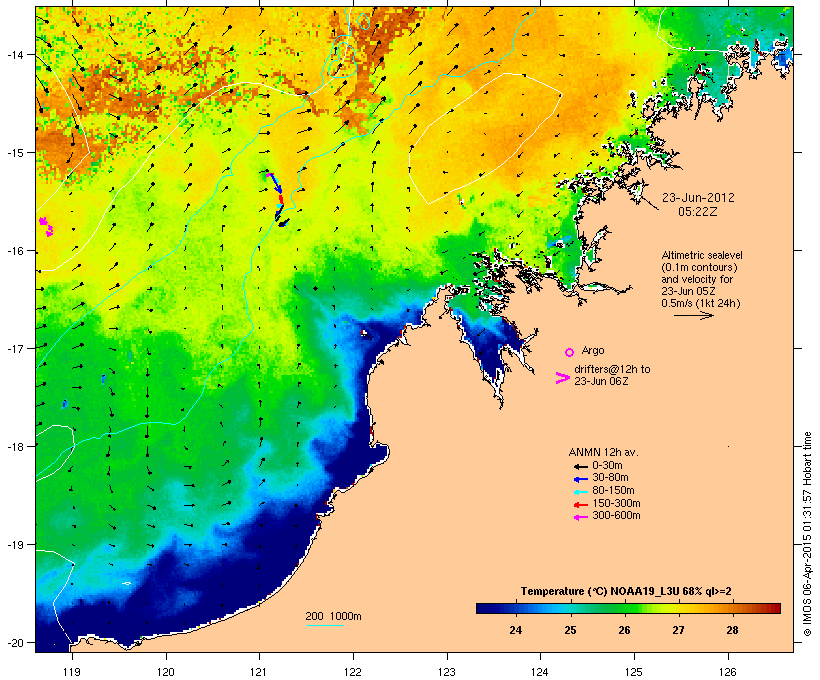Click the longitude label 120
Screen dimensions: 820x680
click(166, 672)
